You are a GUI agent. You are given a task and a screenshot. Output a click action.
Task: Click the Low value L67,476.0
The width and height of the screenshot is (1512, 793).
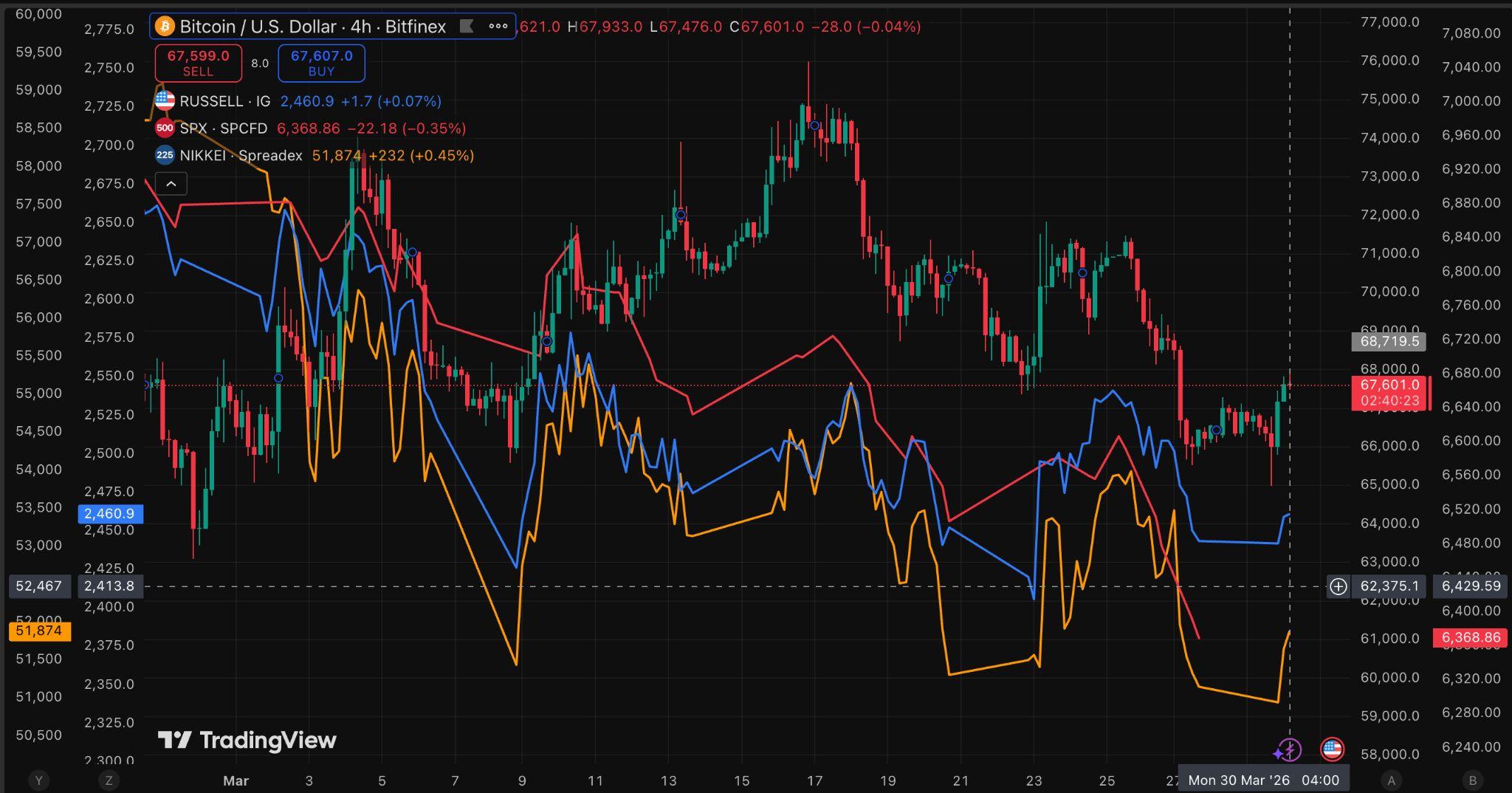686,27
